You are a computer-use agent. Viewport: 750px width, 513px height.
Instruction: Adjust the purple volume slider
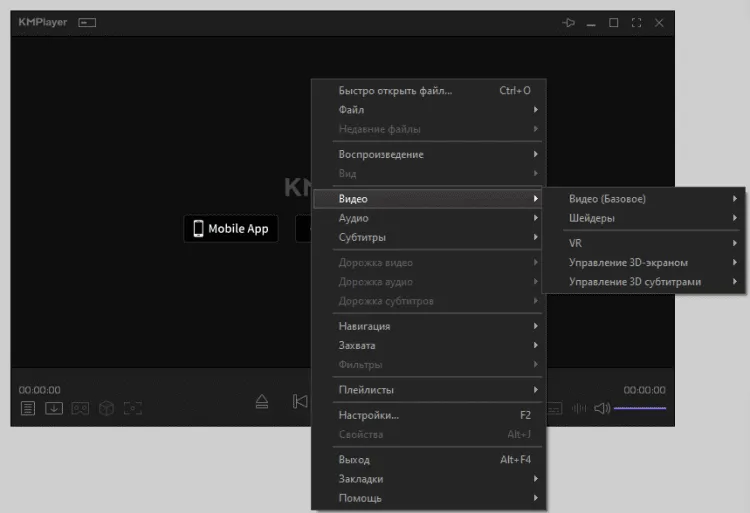640,408
